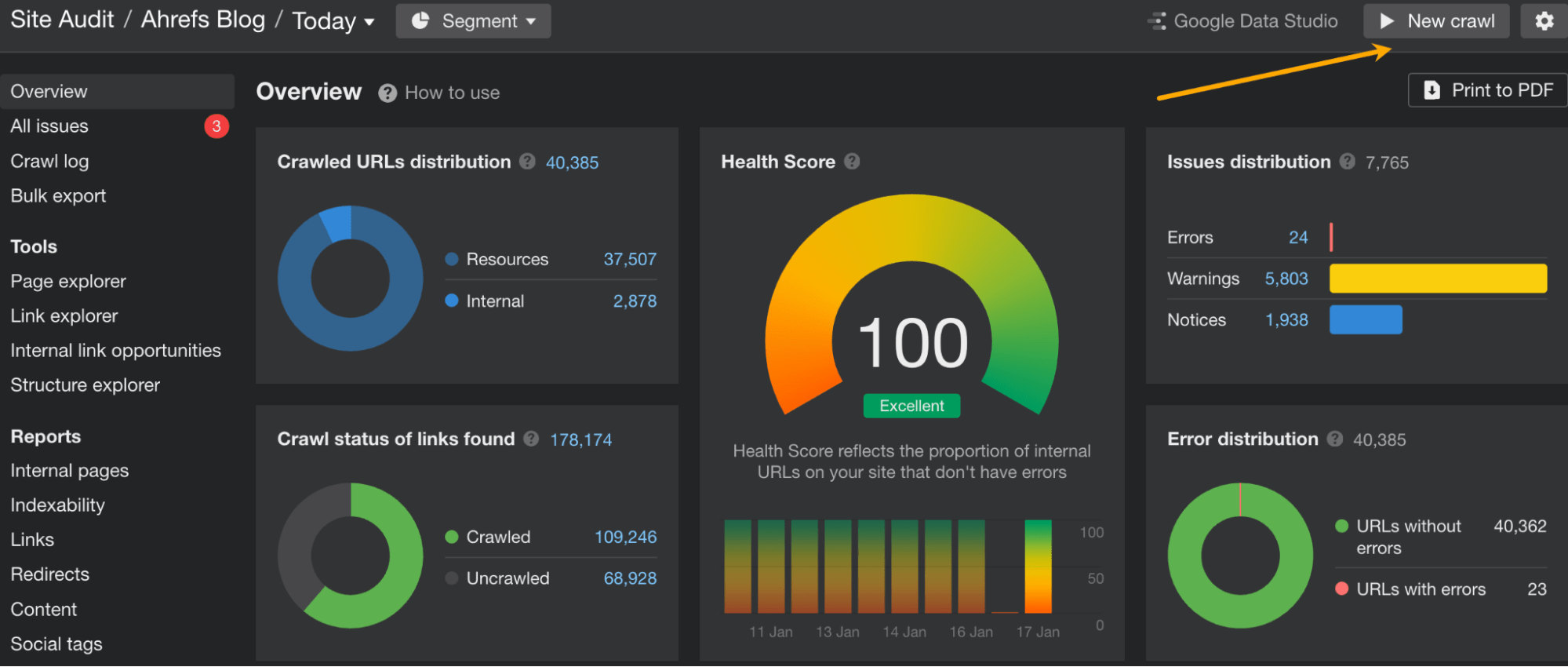This screenshot has width=1568, height=667.
Task: Click the 17 Jan health score bar
Action: [x=1038, y=567]
